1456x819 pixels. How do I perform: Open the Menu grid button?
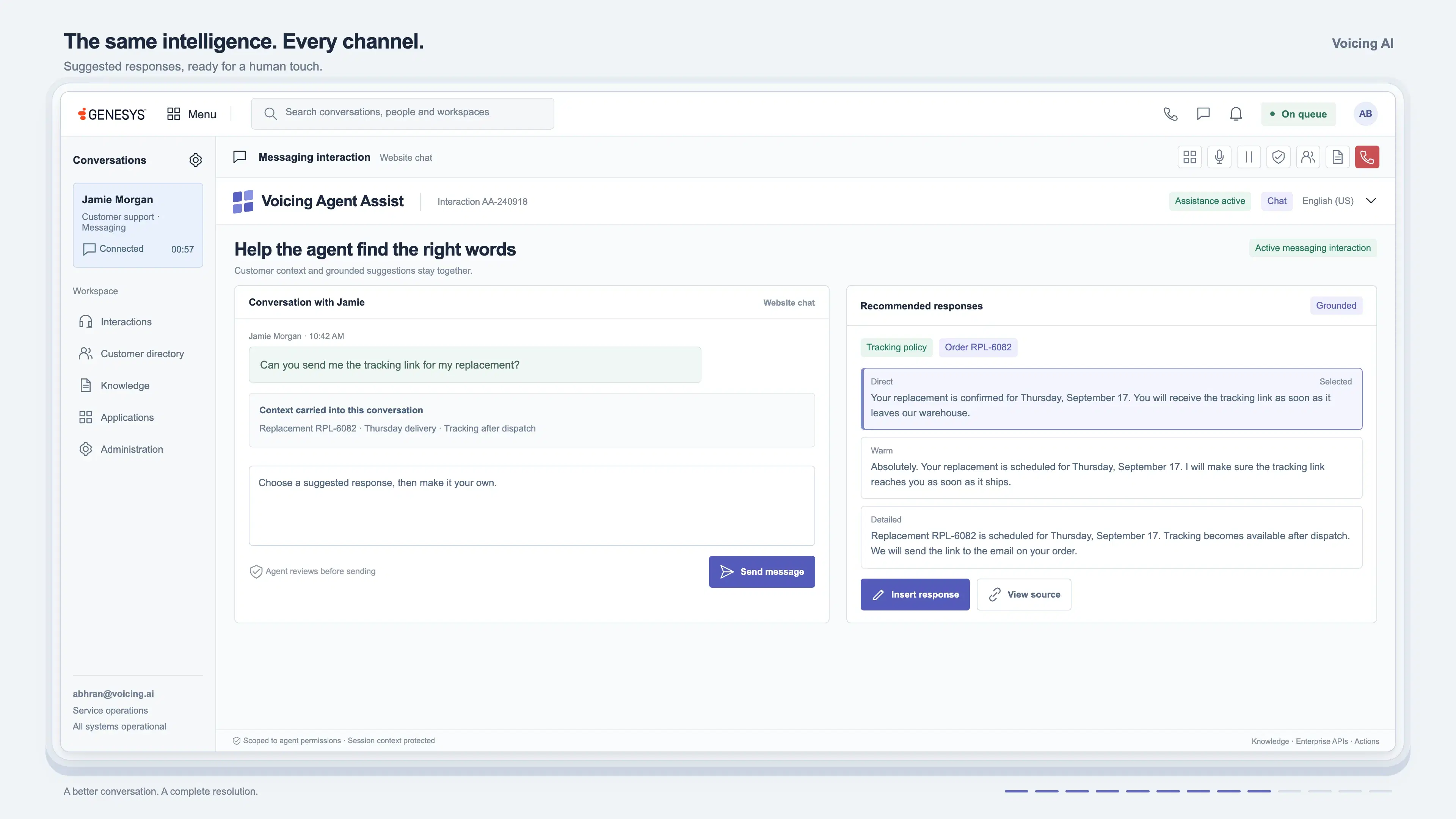[191, 114]
